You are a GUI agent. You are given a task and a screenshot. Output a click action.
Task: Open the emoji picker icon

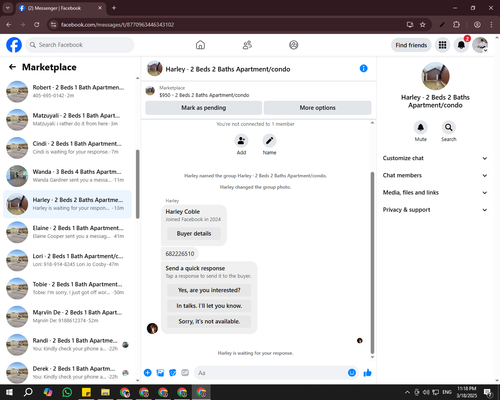pos(352,373)
